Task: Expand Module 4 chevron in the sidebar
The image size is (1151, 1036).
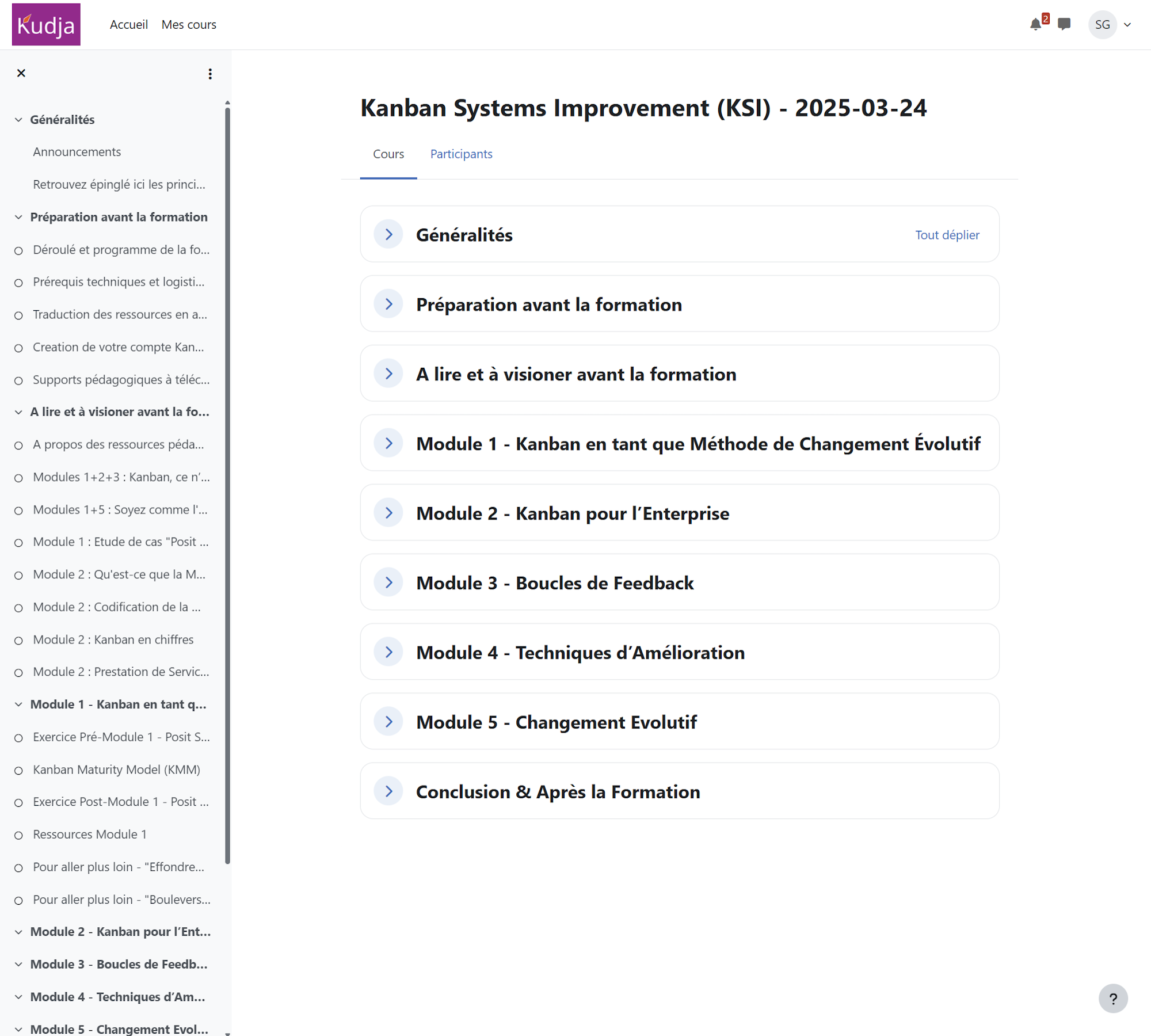Action: (18, 997)
